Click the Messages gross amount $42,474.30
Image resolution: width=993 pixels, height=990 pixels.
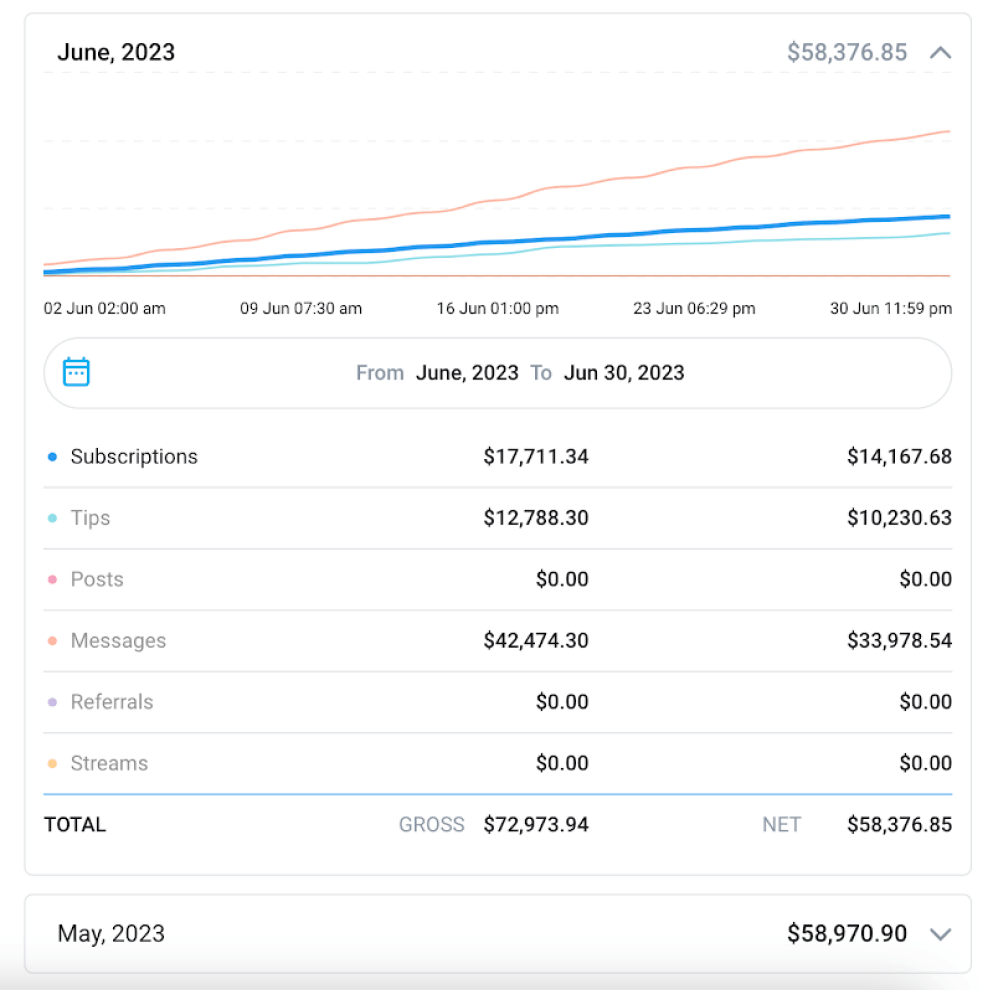coord(536,641)
